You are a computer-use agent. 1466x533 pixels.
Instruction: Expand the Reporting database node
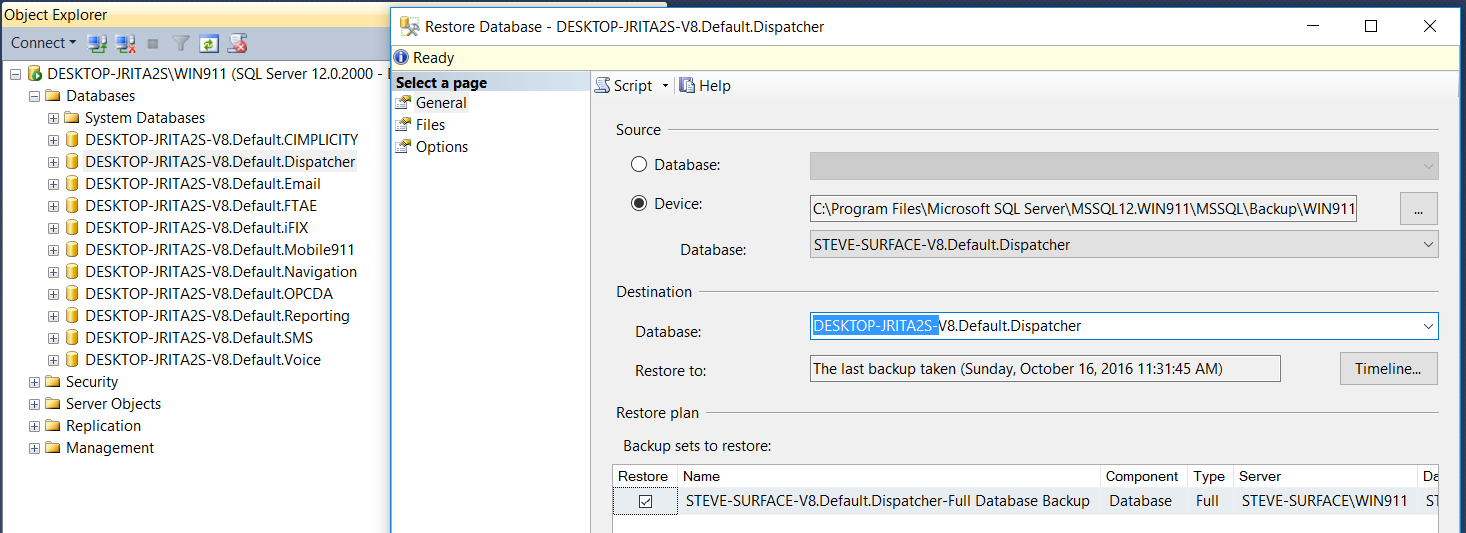pyautogui.click(x=54, y=316)
